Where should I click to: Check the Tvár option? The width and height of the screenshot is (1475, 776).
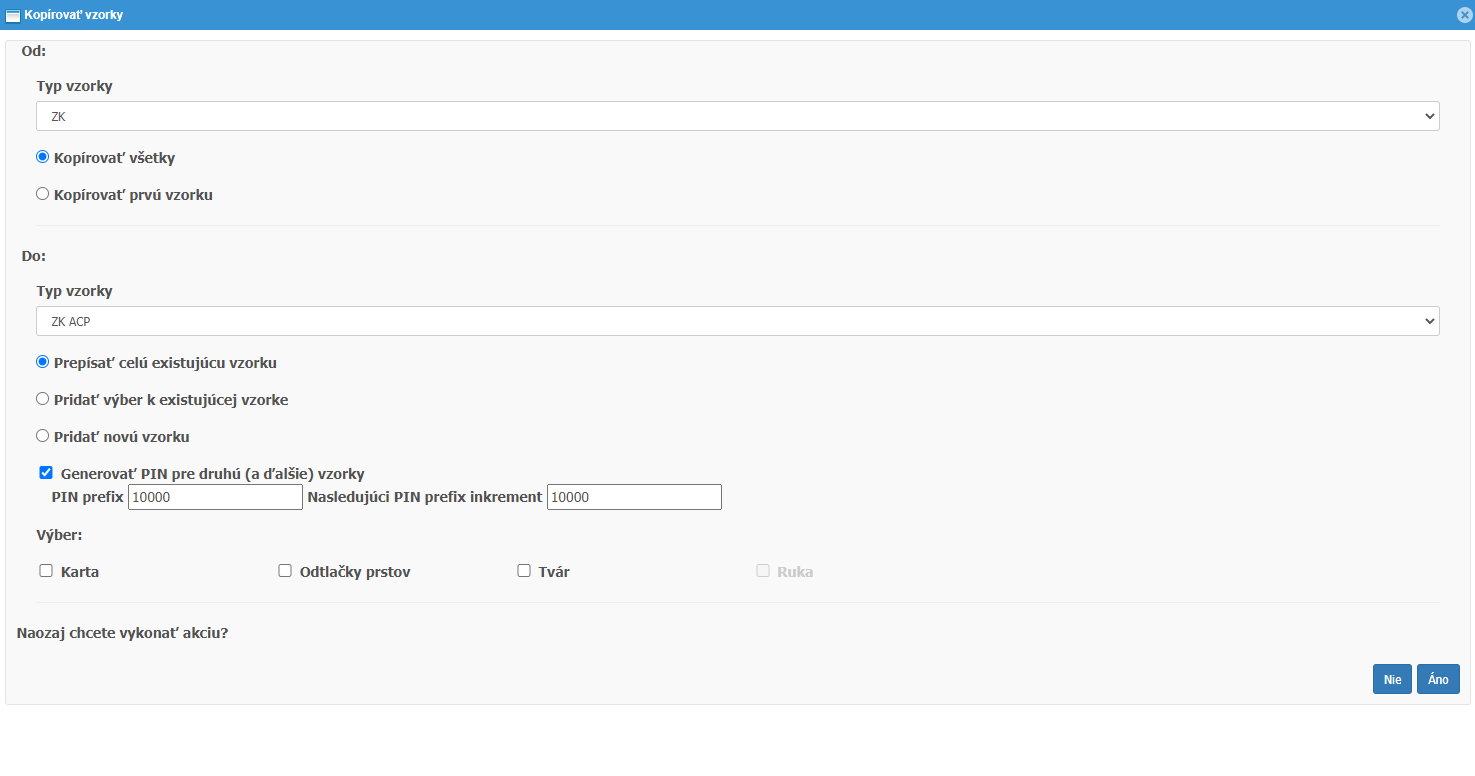click(524, 571)
